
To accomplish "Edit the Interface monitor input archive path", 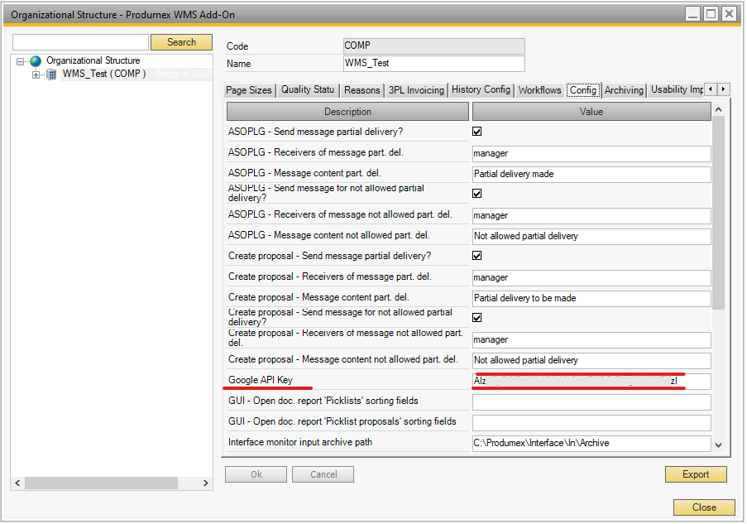I will [x=591, y=443].
